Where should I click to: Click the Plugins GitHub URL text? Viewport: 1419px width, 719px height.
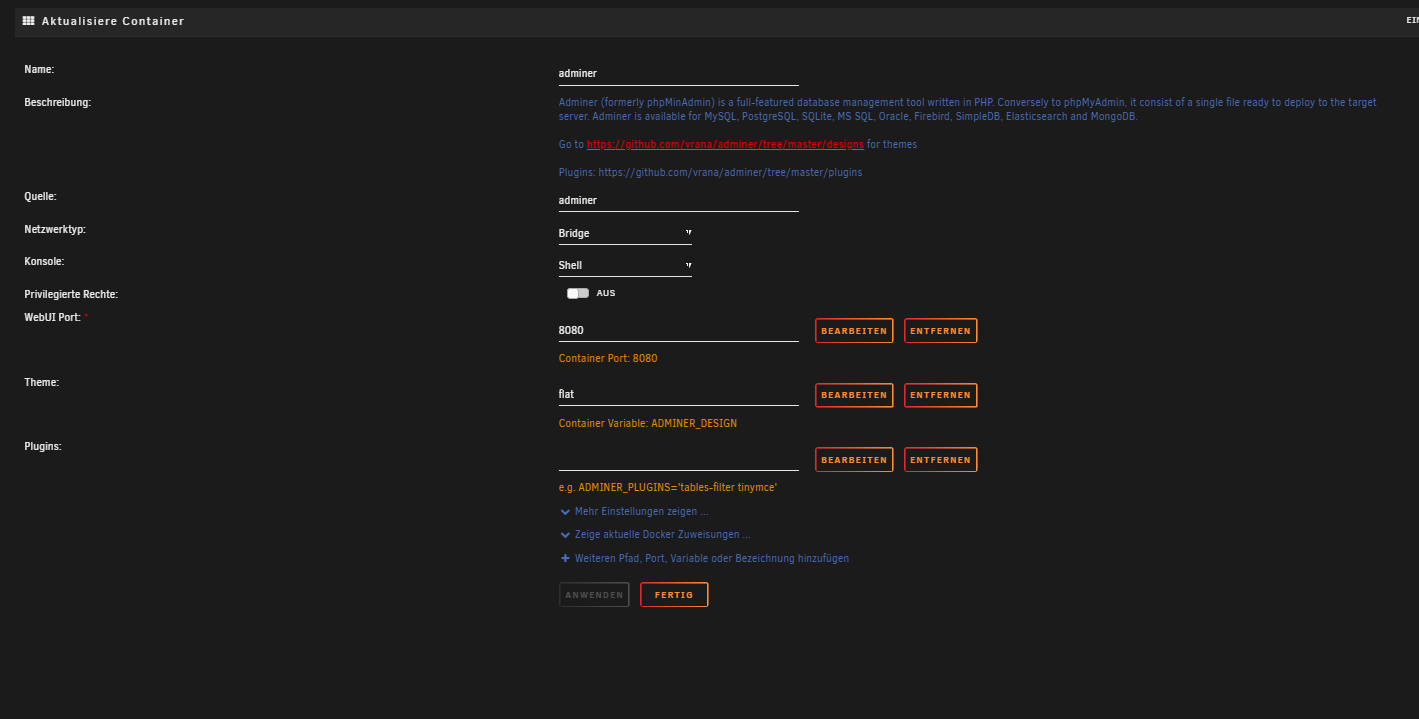tap(730, 172)
